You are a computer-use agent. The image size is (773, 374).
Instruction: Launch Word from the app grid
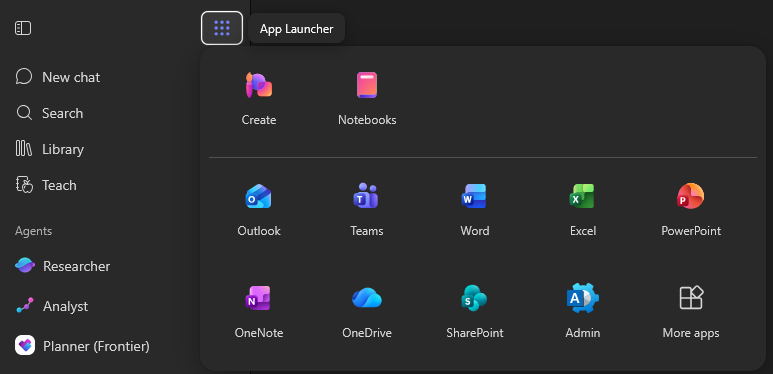tap(475, 209)
